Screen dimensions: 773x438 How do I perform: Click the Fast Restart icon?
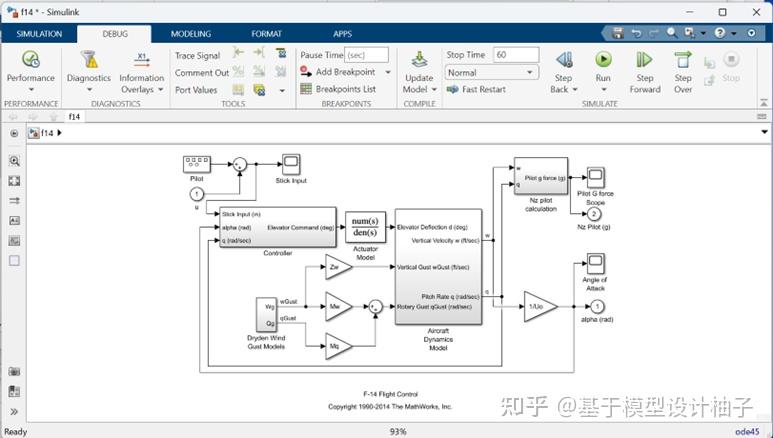click(x=452, y=89)
